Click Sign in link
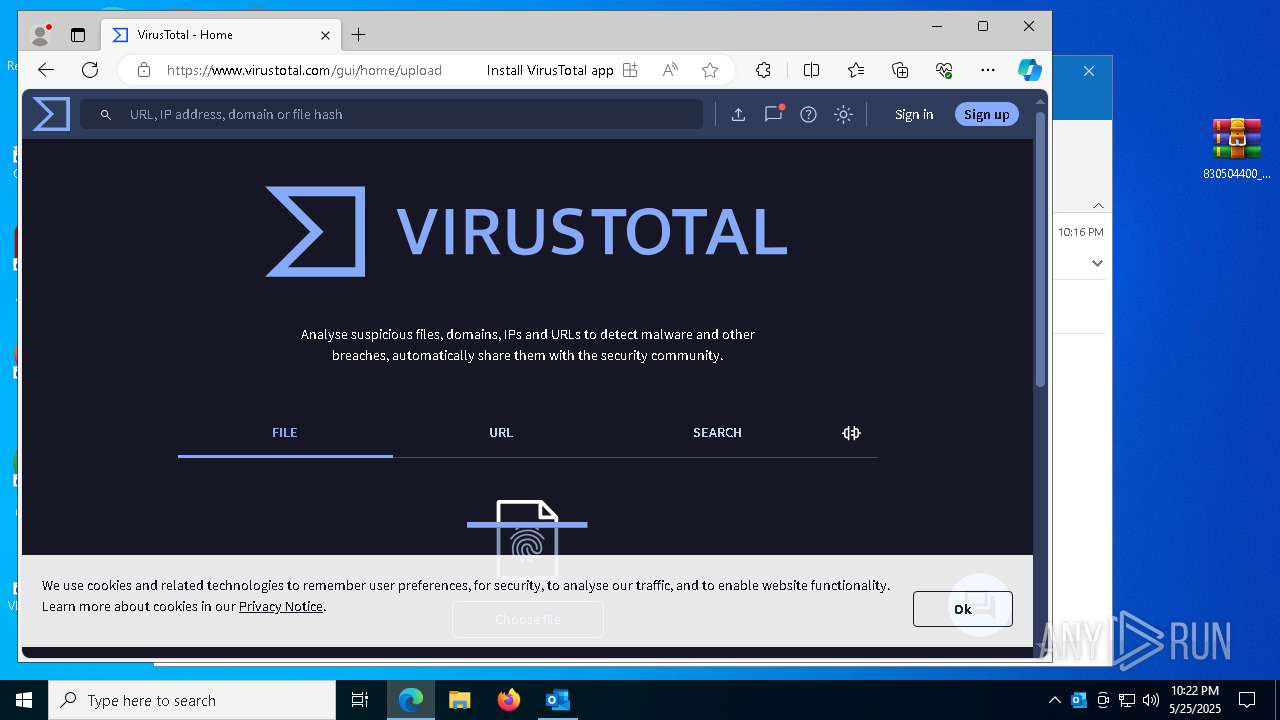1280x720 pixels. click(914, 114)
